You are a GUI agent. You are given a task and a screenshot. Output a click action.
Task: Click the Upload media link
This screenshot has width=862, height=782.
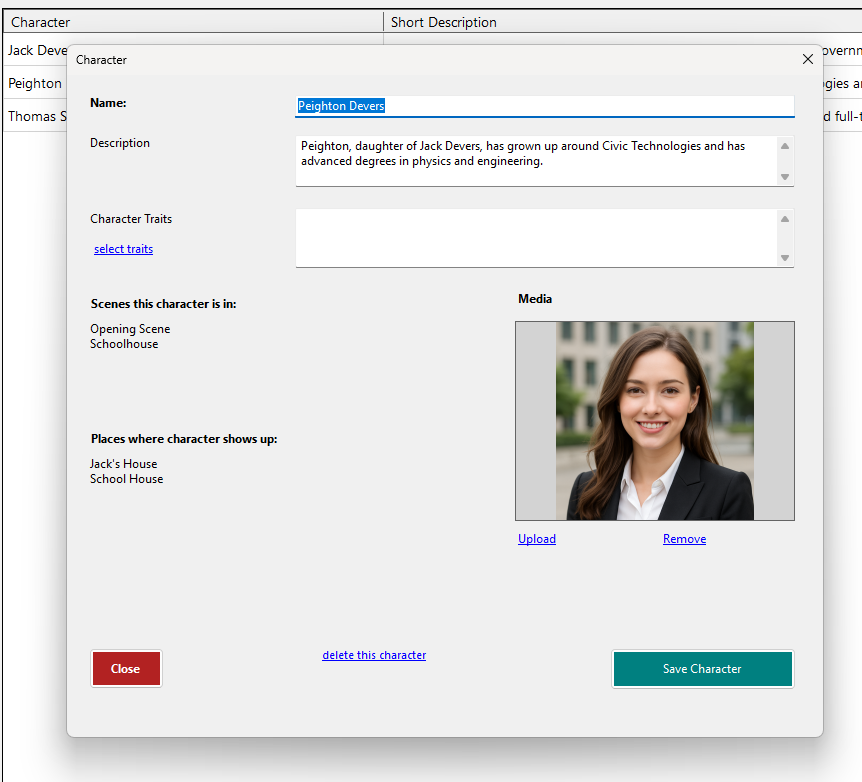(x=537, y=539)
